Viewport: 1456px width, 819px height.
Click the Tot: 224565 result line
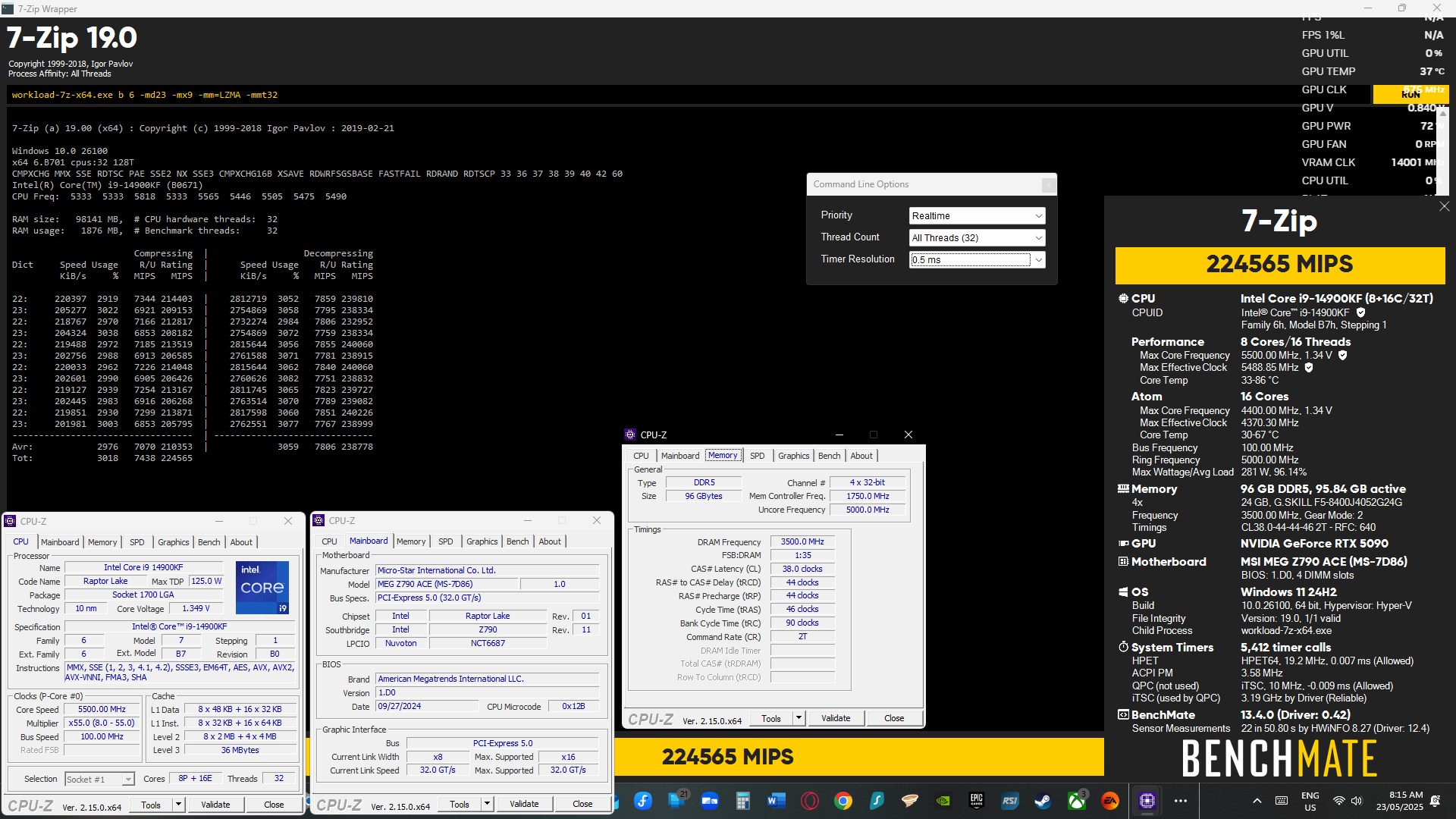(x=102, y=458)
